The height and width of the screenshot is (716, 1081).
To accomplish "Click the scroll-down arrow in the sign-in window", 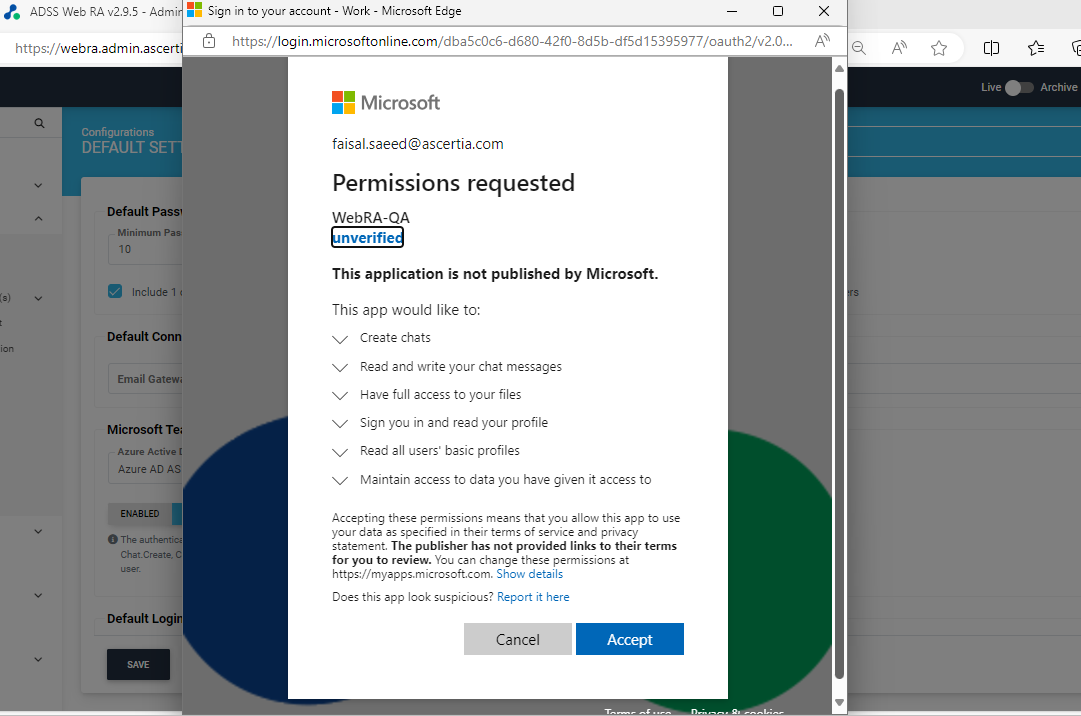I will (x=839, y=702).
